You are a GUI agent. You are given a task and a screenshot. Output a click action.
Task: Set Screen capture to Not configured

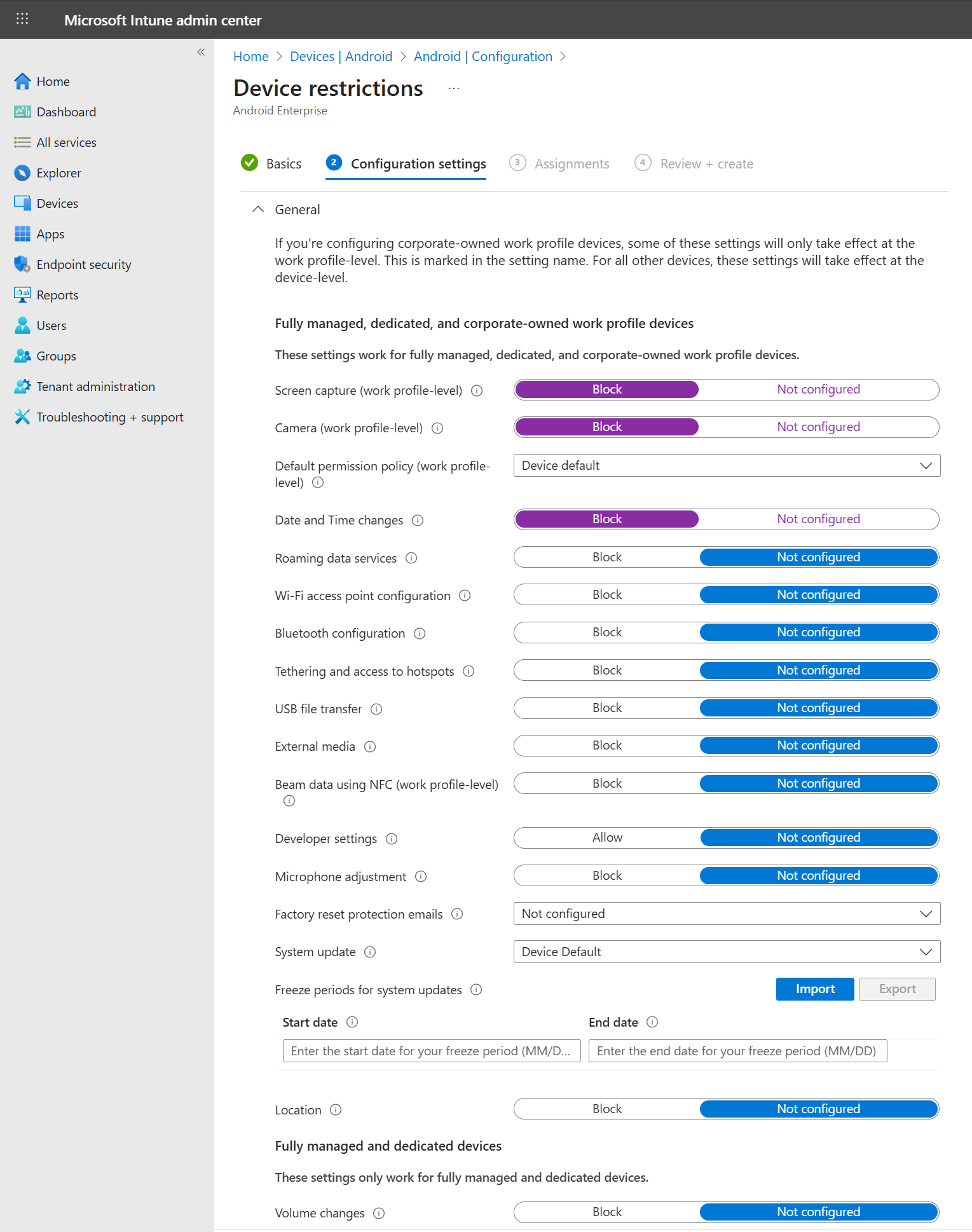click(x=819, y=390)
